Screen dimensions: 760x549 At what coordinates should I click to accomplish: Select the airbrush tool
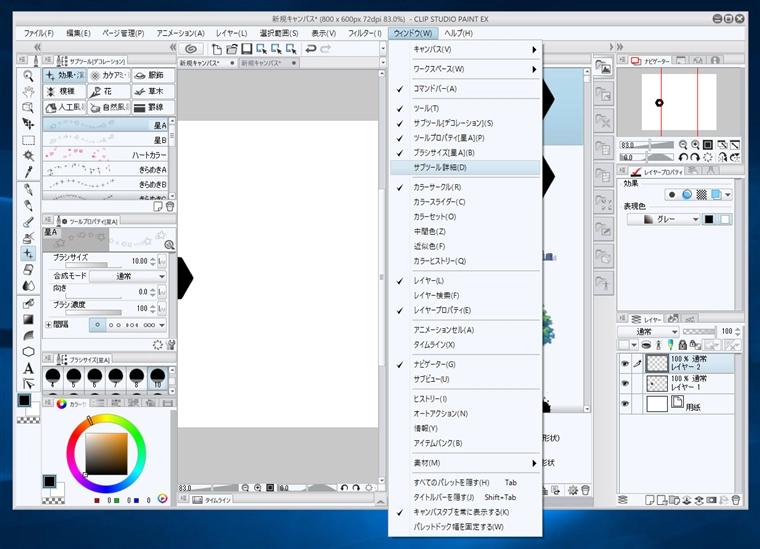[x=28, y=237]
